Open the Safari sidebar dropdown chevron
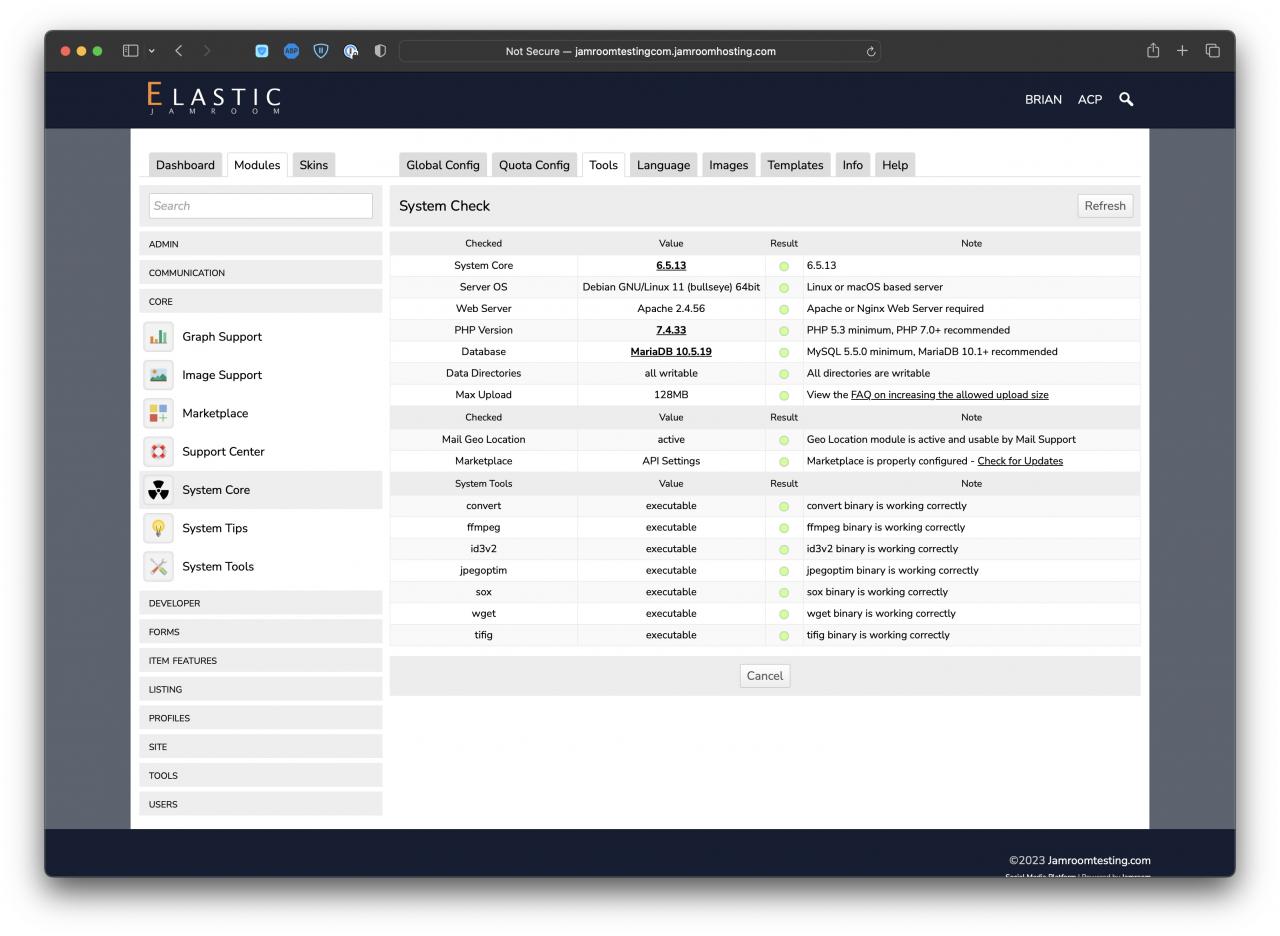 click(x=152, y=51)
